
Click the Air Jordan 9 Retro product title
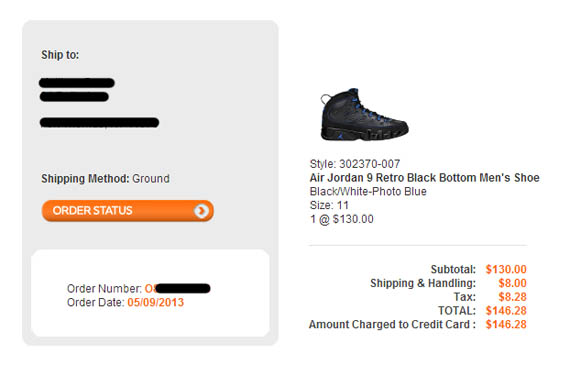[424, 178]
